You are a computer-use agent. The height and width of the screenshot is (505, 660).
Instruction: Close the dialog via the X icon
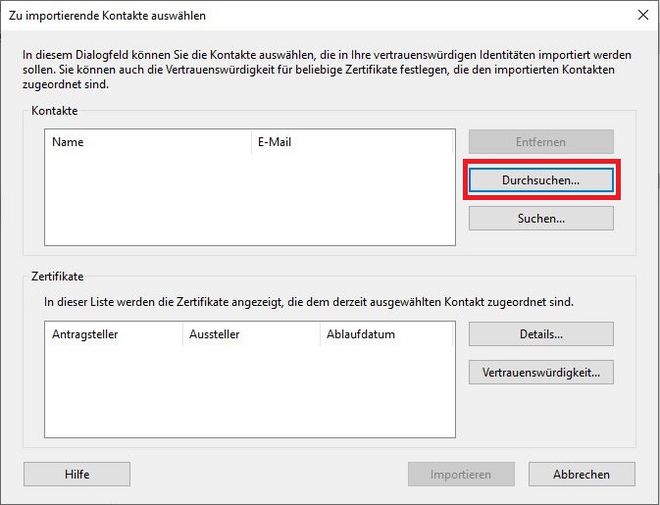(x=643, y=15)
